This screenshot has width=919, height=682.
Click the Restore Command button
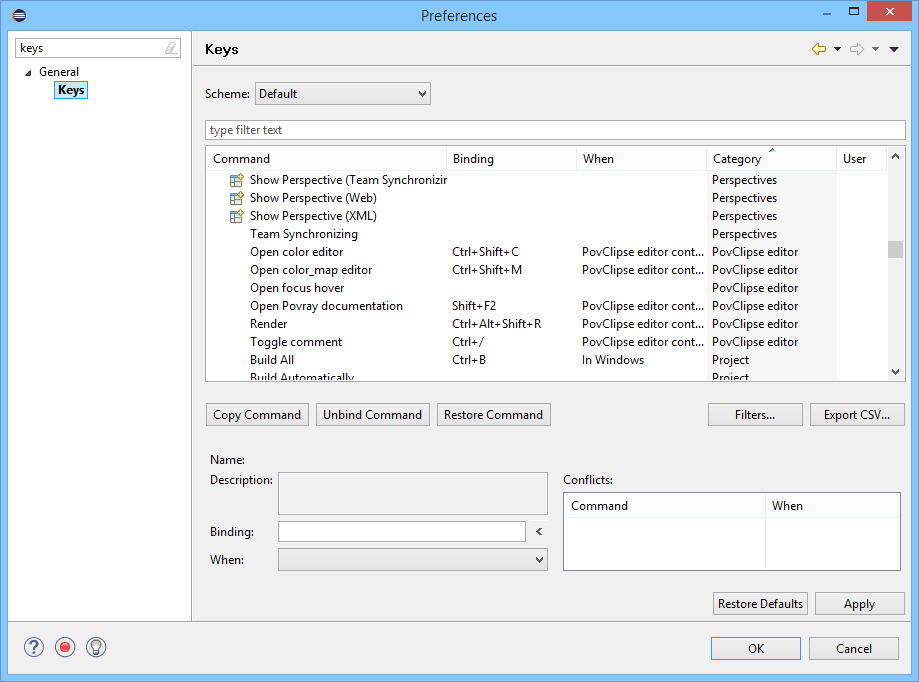click(x=493, y=415)
